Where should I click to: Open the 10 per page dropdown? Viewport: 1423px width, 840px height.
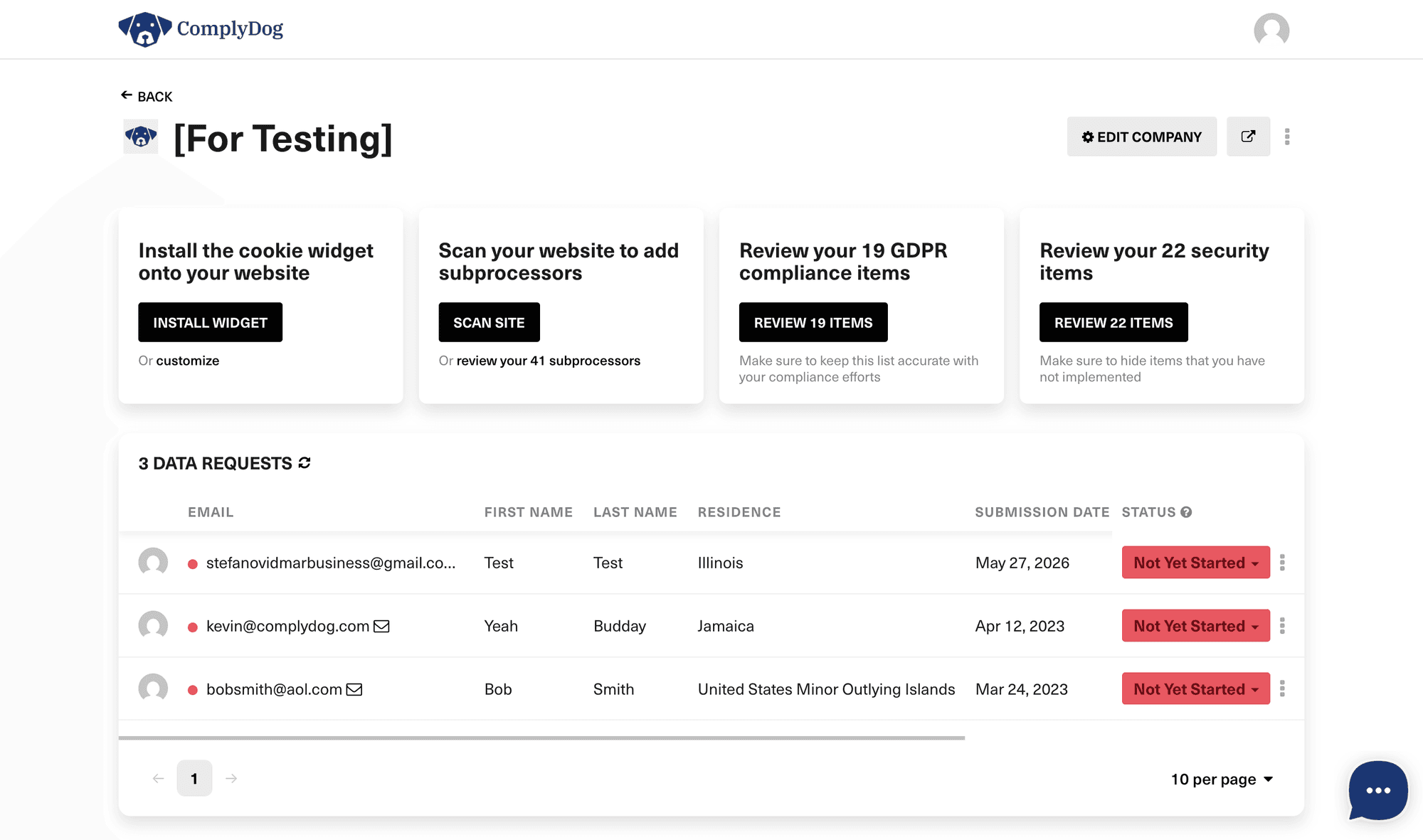pyautogui.click(x=1222, y=780)
